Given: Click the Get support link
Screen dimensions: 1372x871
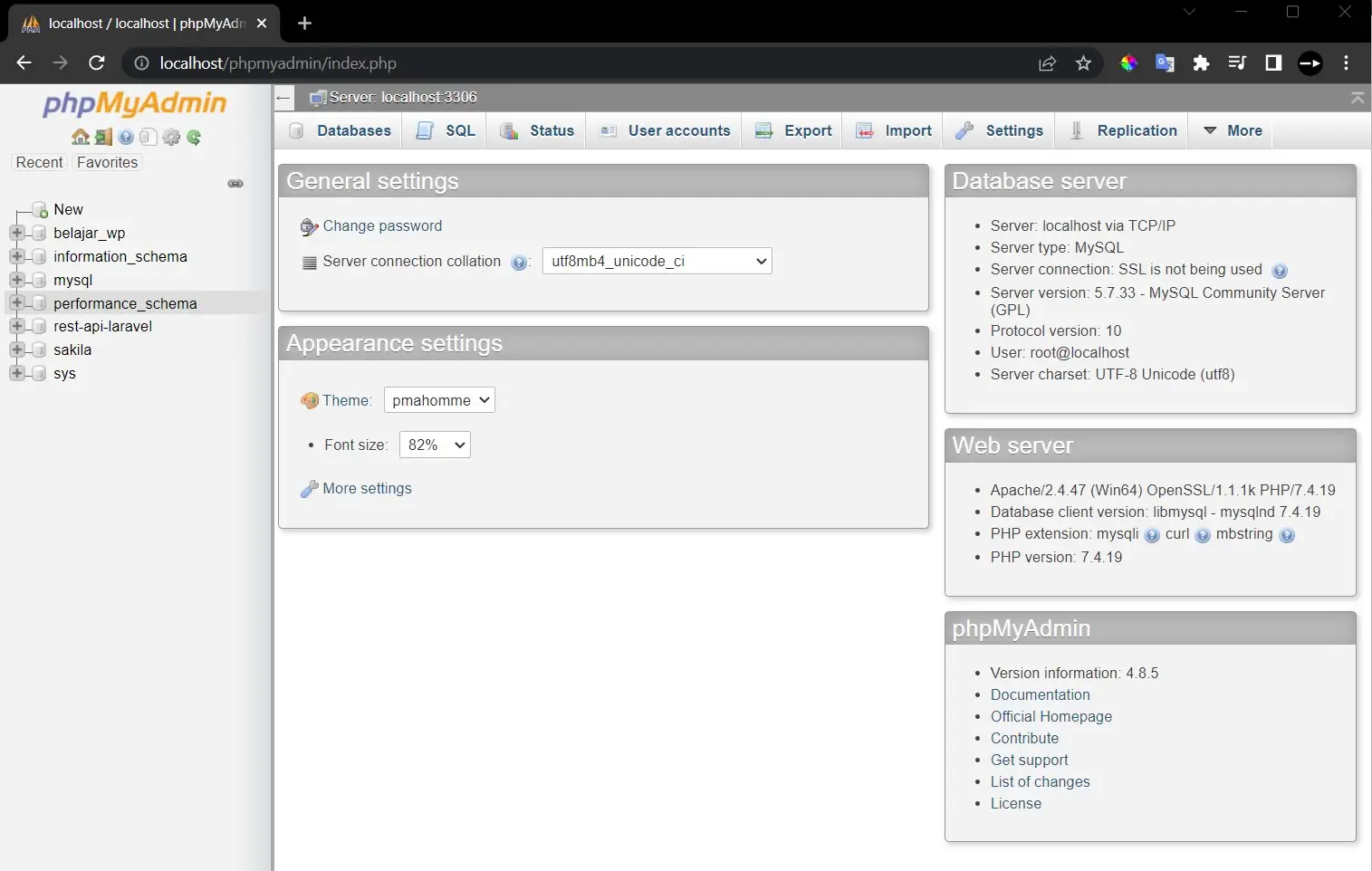Looking at the screenshot, I should pos(1029,760).
